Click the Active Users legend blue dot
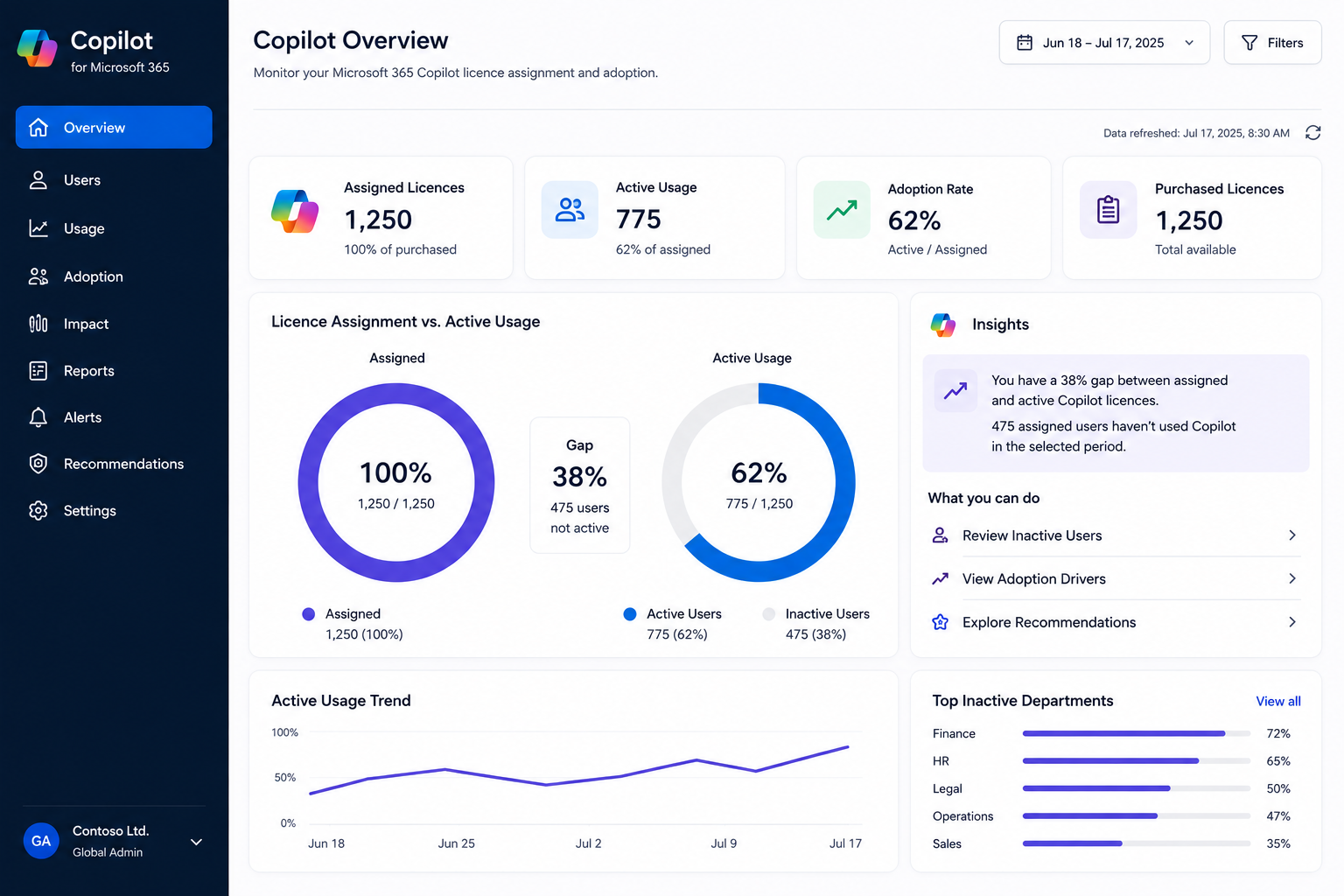 (630, 614)
